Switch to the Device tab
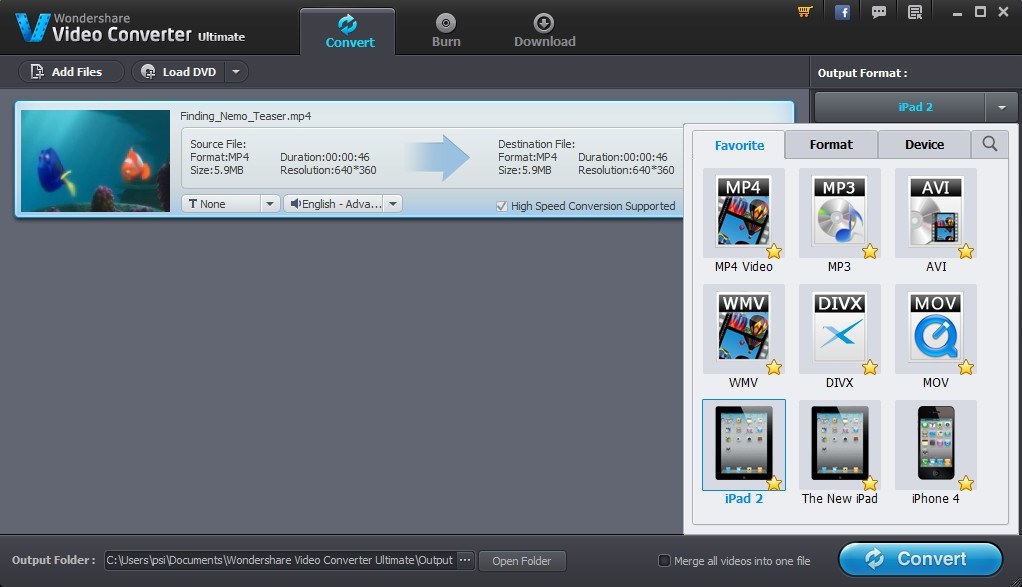Screen dimensions: 1022x587 pyautogui.click(x=923, y=144)
